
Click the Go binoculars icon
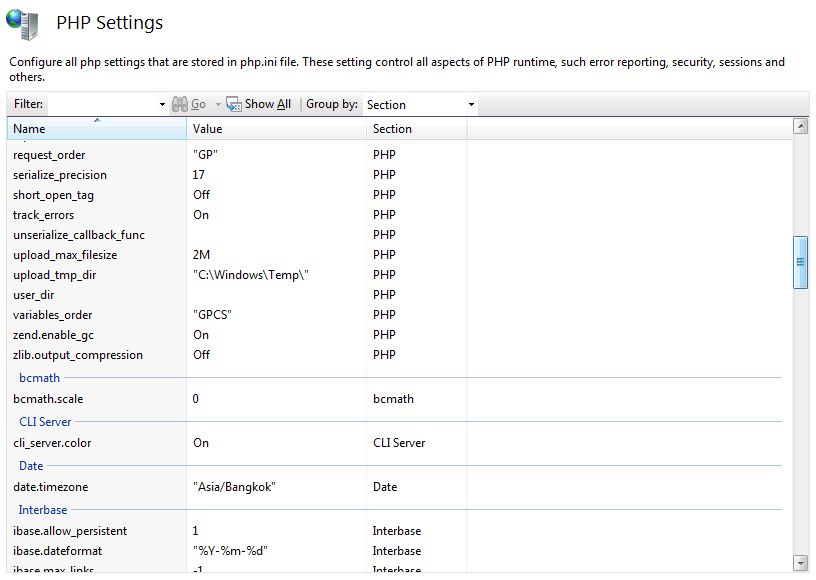(180, 104)
